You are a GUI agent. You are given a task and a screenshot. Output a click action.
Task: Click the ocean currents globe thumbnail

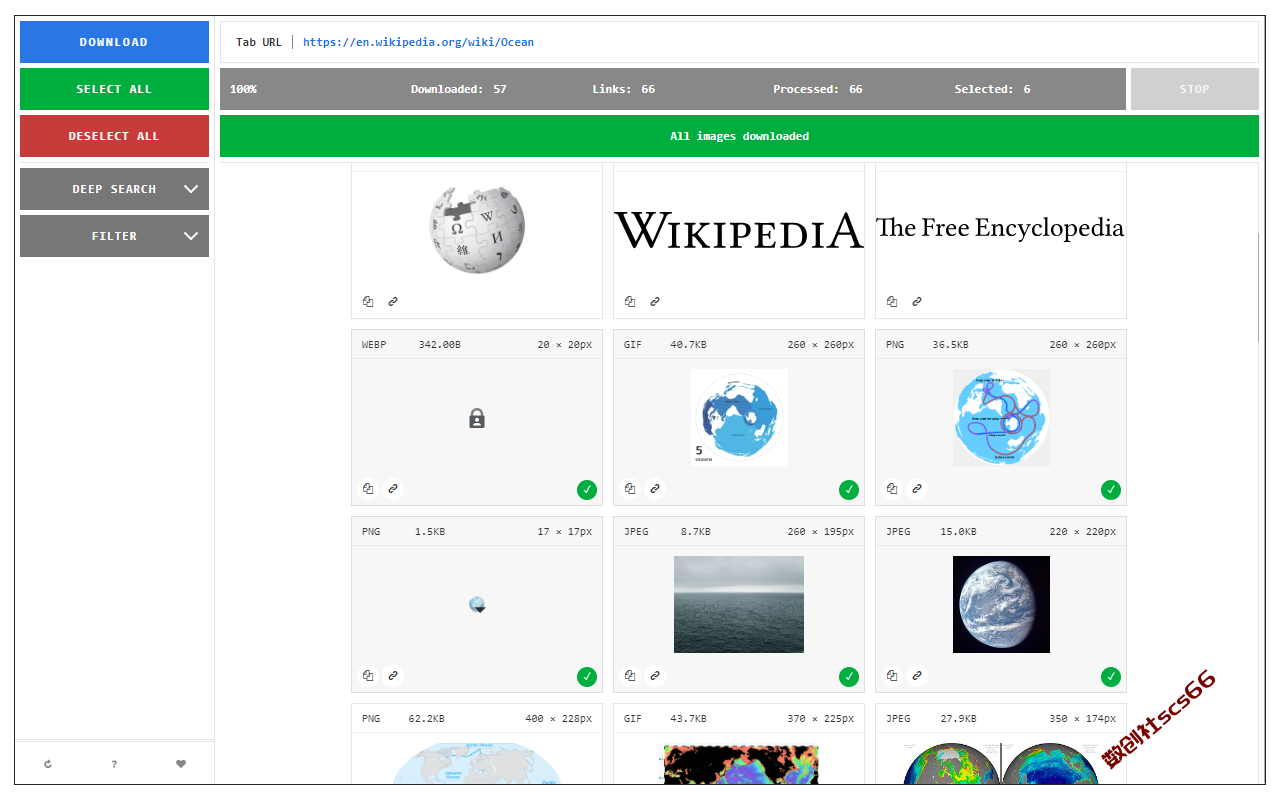(1001, 417)
